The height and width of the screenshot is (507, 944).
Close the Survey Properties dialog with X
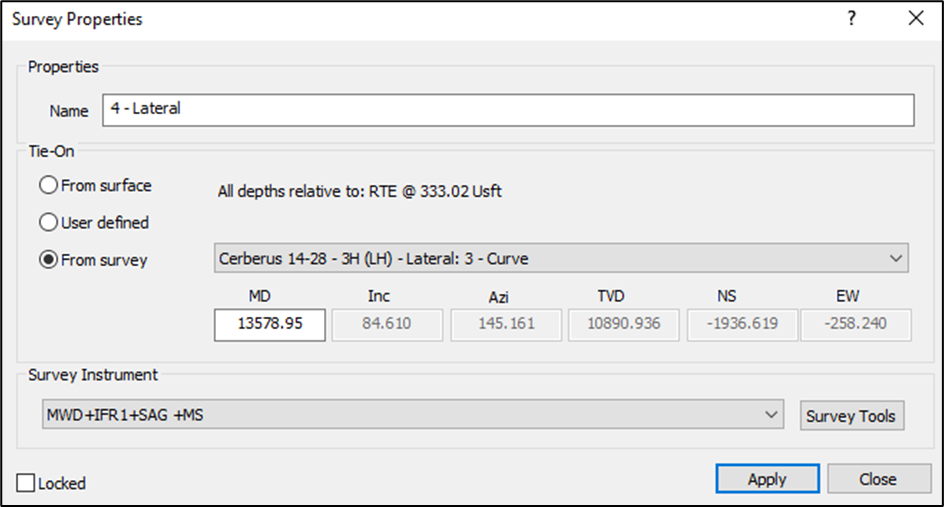[x=914, y=19]
